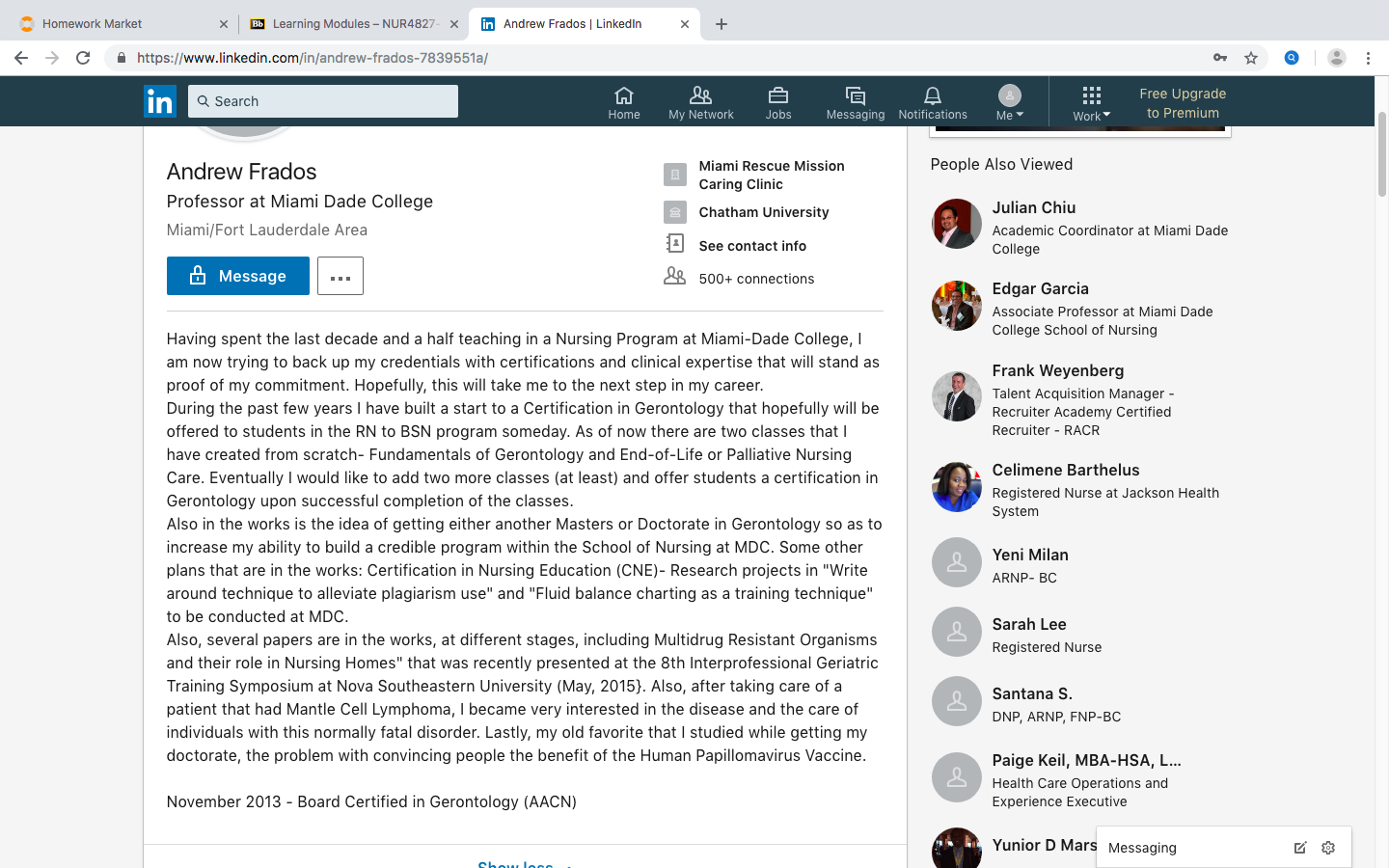Viewport: 1389px width, 868px height.
Task: Click the Miami Rescue Mission company icon
Action: coord(675,175)
